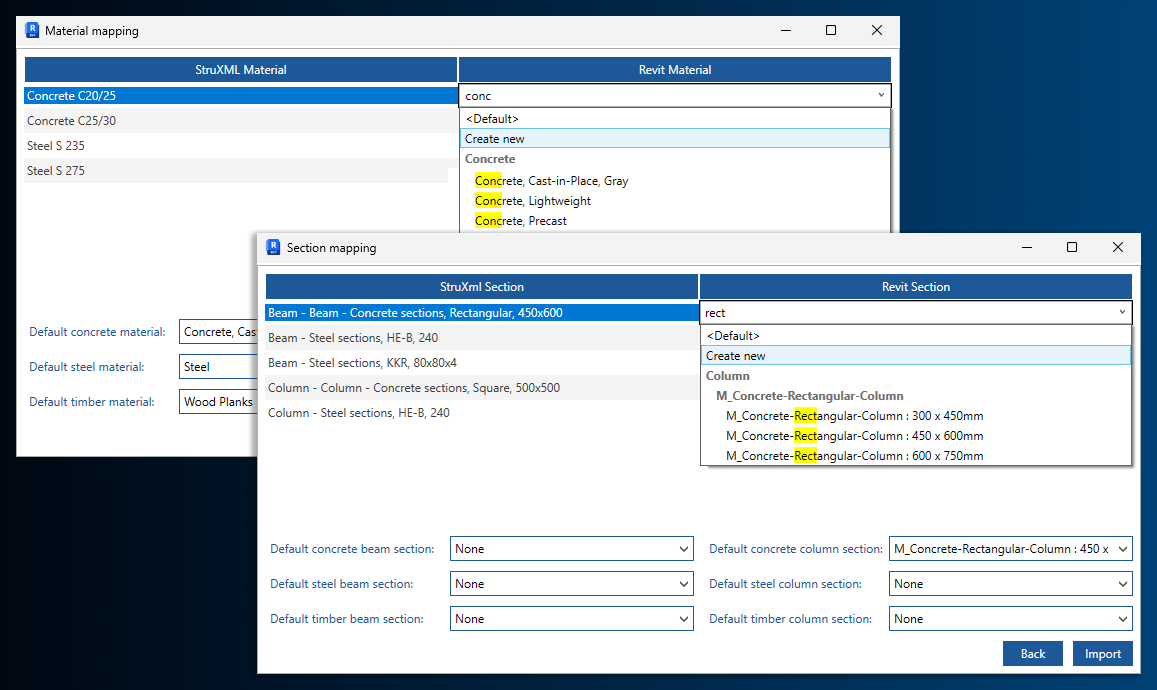Image resolution: width=1157 pixels, height=690 pixels.
Task: Click the Back button
Action: coord(1033,654)
